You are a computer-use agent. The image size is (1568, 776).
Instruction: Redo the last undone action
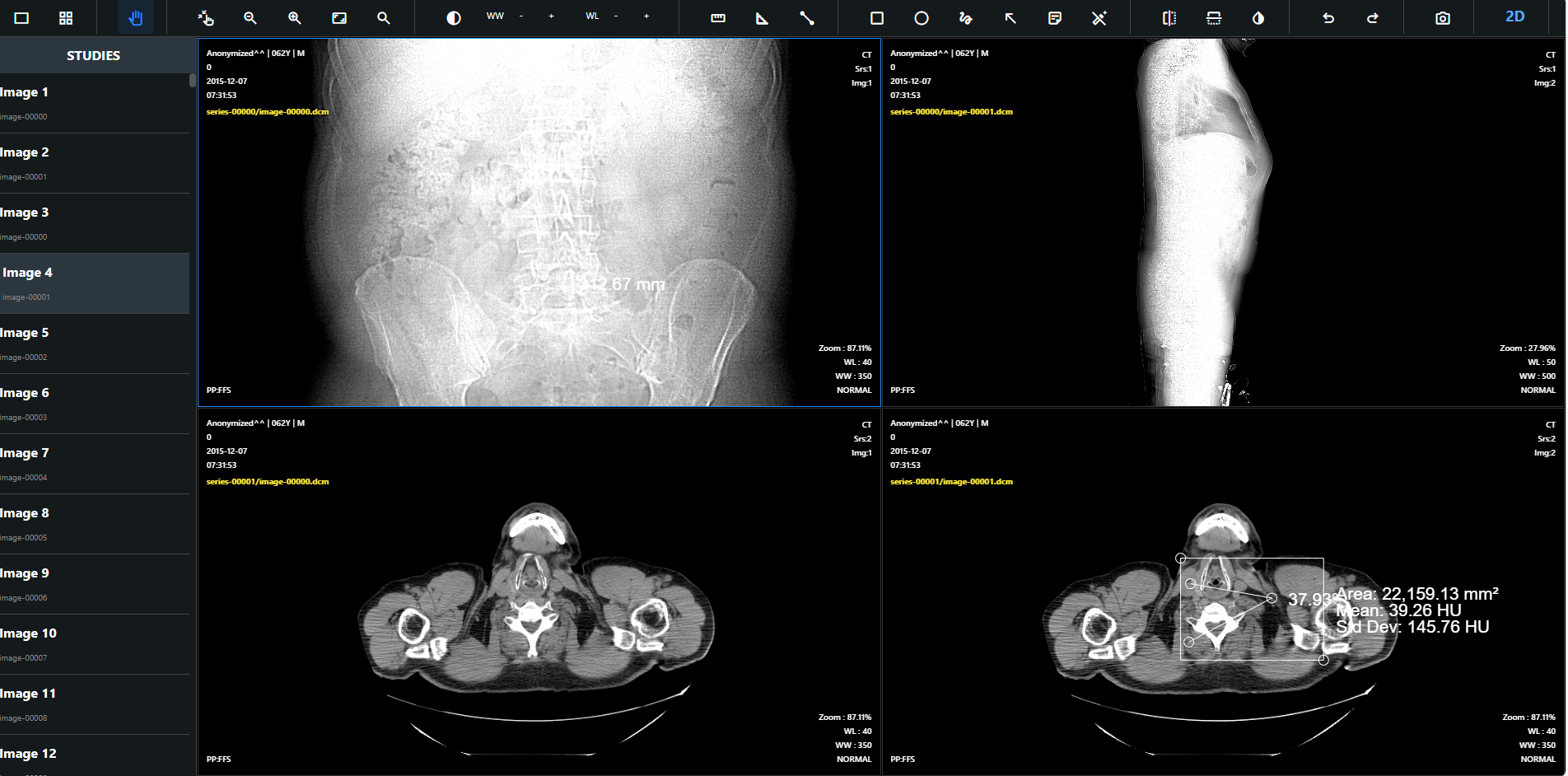1372,17
